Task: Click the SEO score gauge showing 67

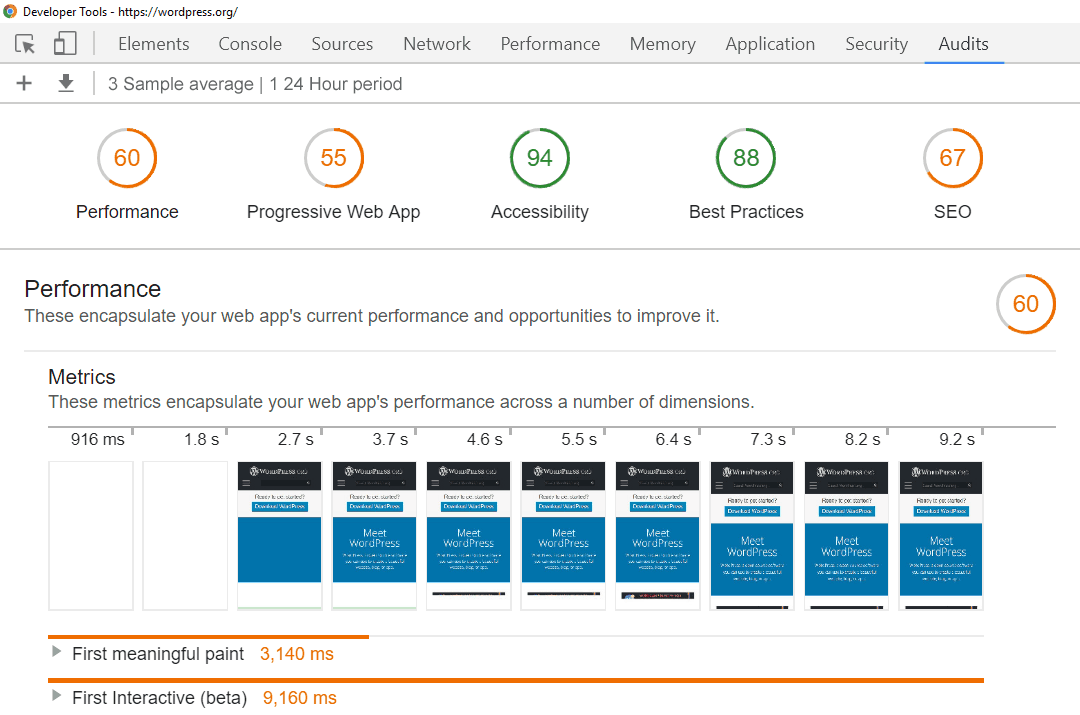Action: click(952, 158)
